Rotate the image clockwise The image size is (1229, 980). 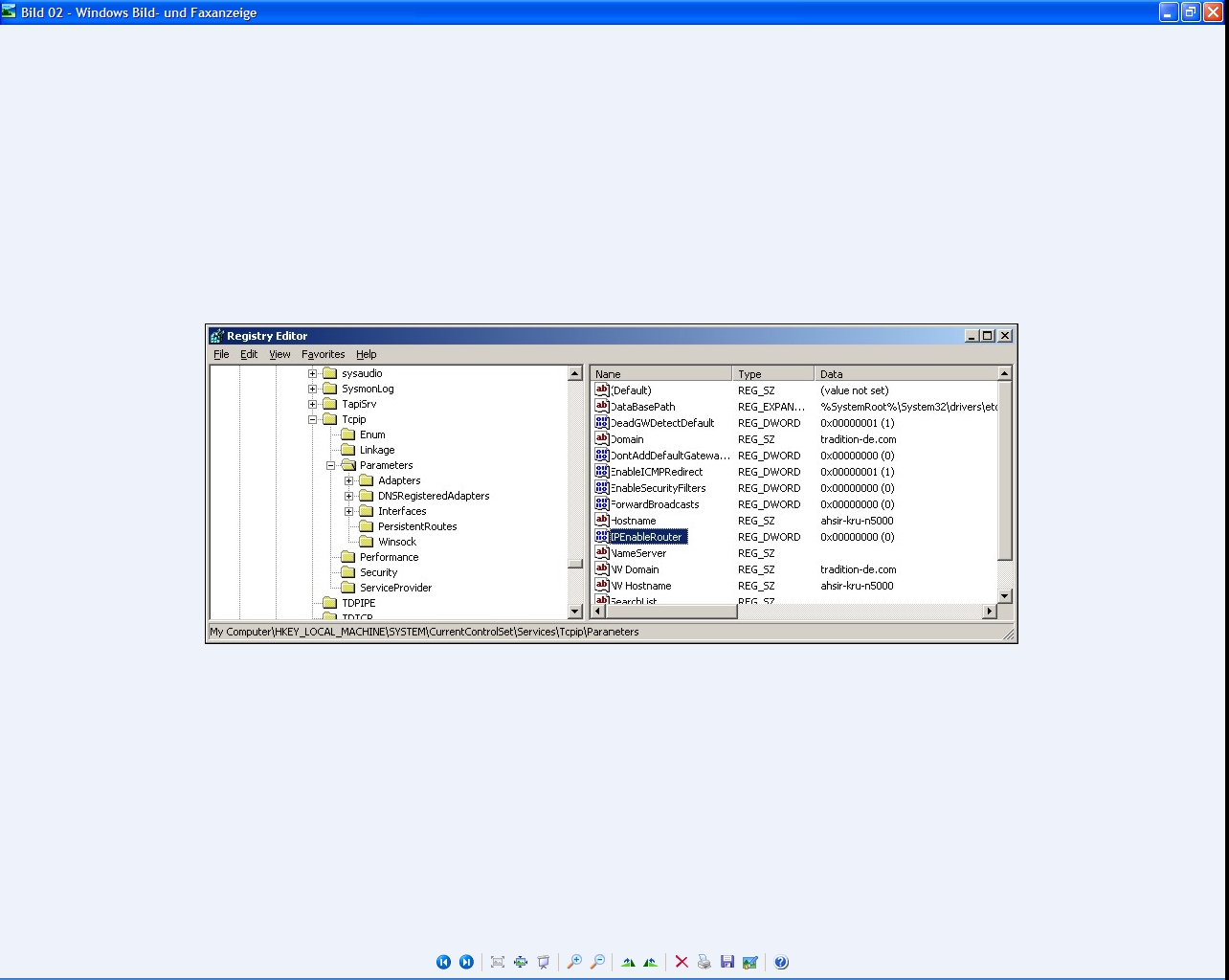[x=628, y=962]
